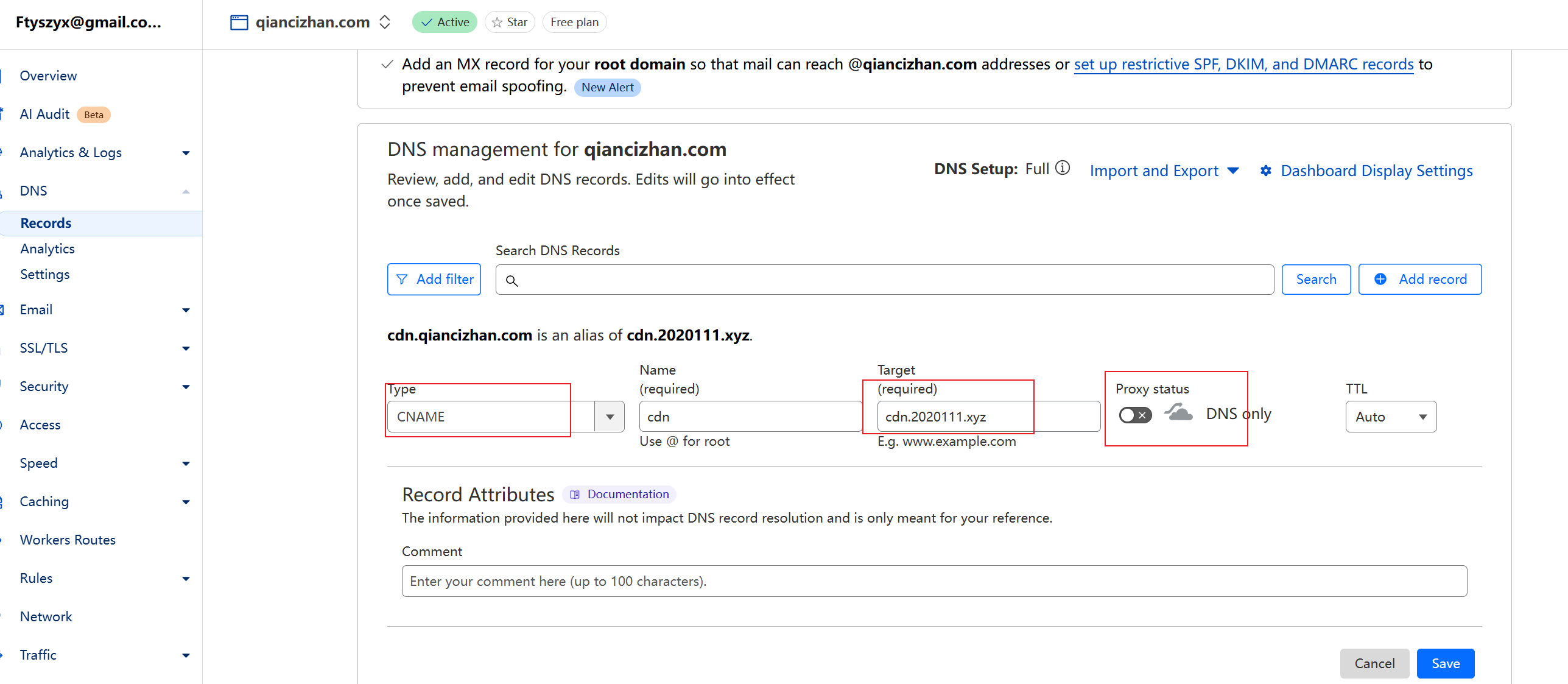Collapse the DNS sidebar section
The height and width of the screenshot is (684, 1568).
pyautogui.click(x=186, y=191)
